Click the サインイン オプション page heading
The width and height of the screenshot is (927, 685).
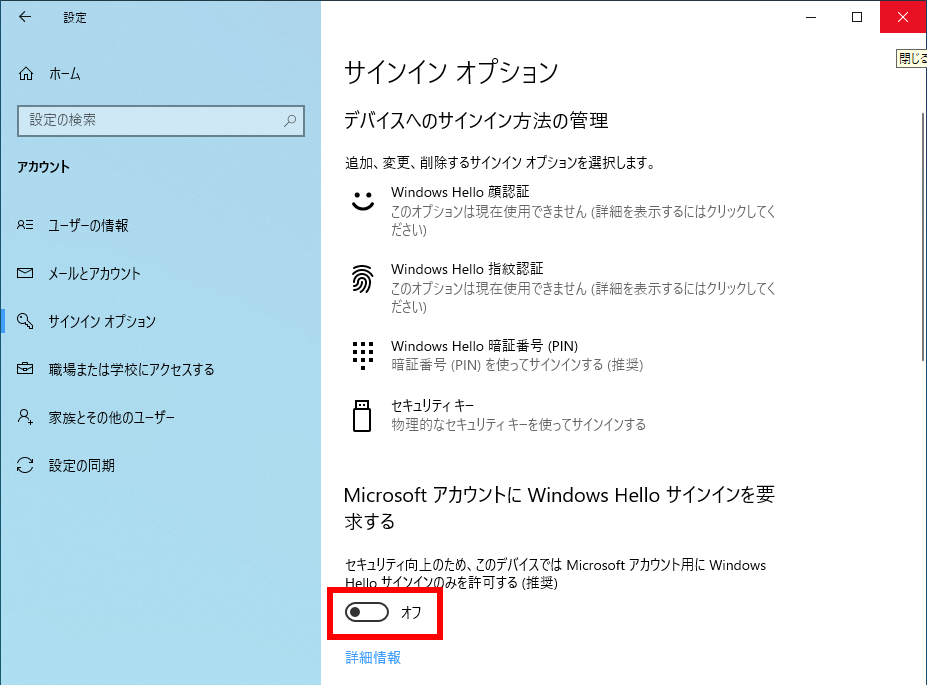[x=451, y=72]
